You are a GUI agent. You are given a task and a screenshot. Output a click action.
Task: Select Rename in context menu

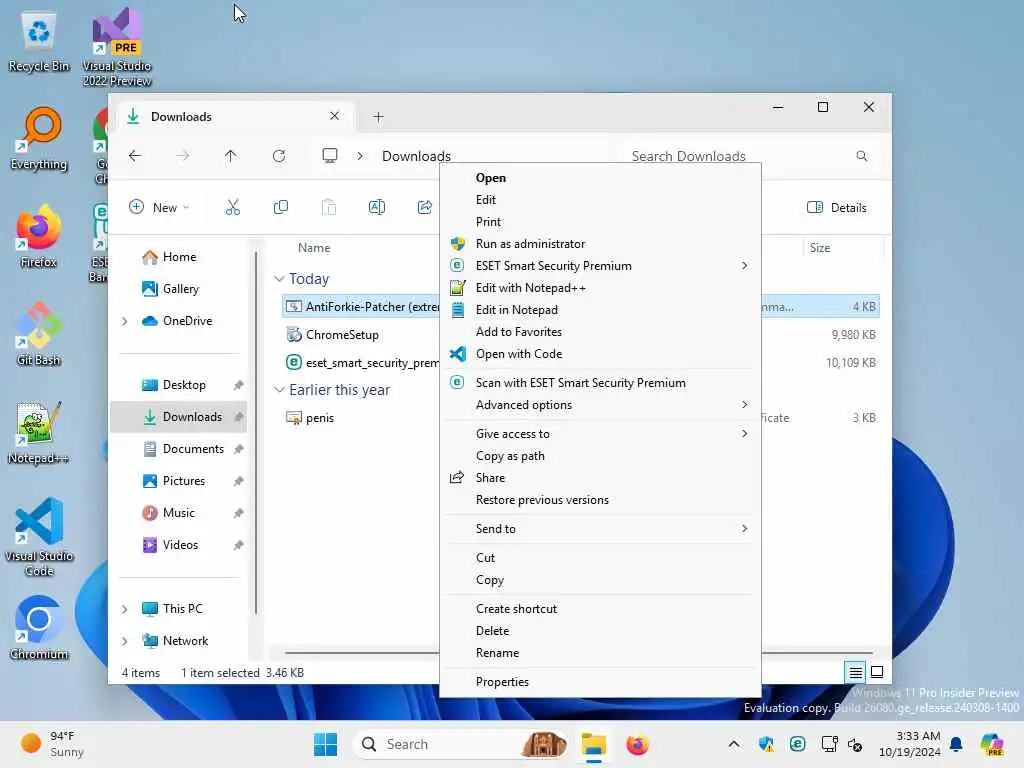click(600, 653)
